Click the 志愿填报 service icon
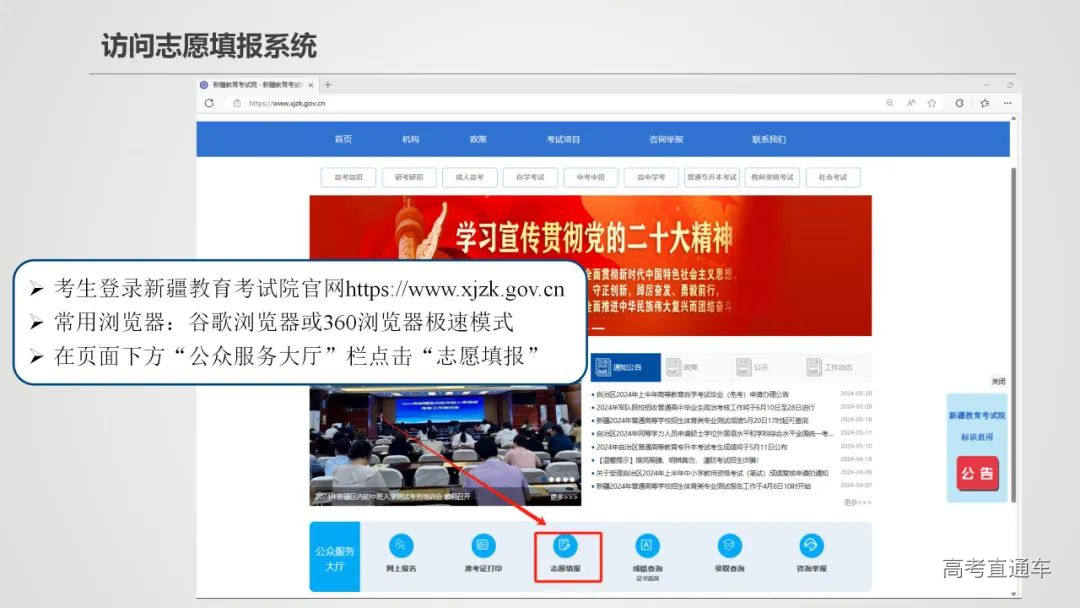The height and width of the screenshot is (608, 1080). [564, 543]
